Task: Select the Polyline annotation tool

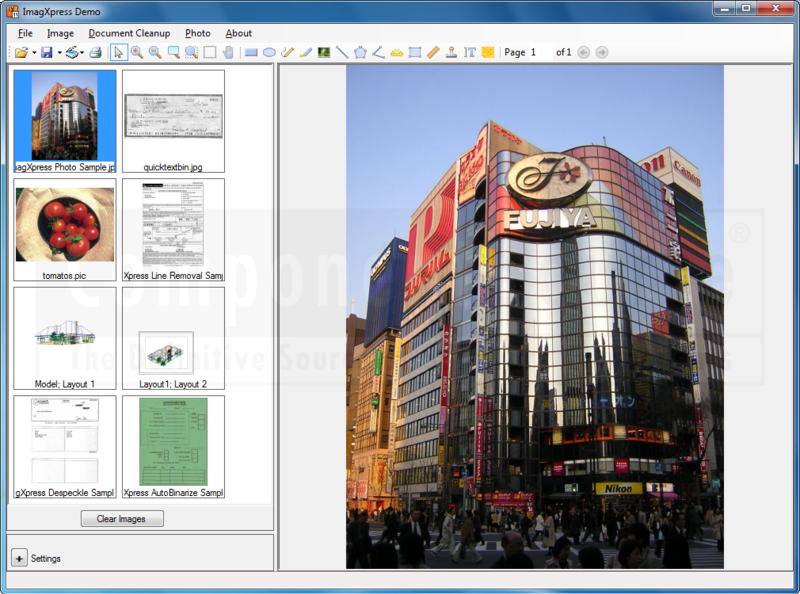Action: tap(378, 52)
